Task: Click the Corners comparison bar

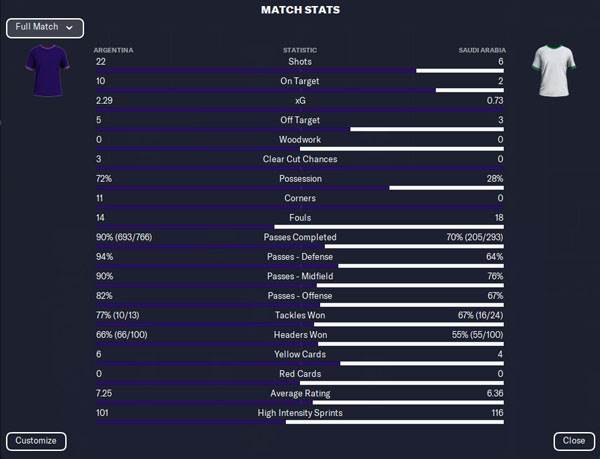Action: [x=299, y=207]
